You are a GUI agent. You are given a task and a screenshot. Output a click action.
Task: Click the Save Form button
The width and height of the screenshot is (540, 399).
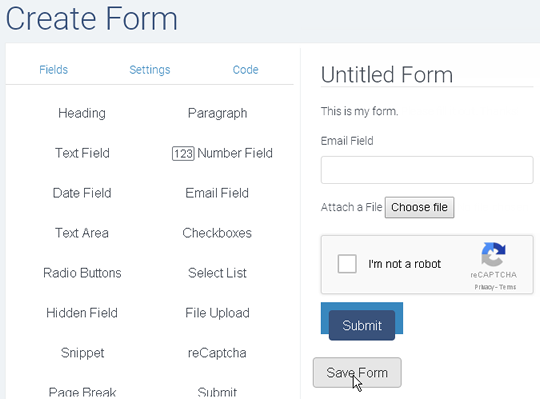coord(357,372)
